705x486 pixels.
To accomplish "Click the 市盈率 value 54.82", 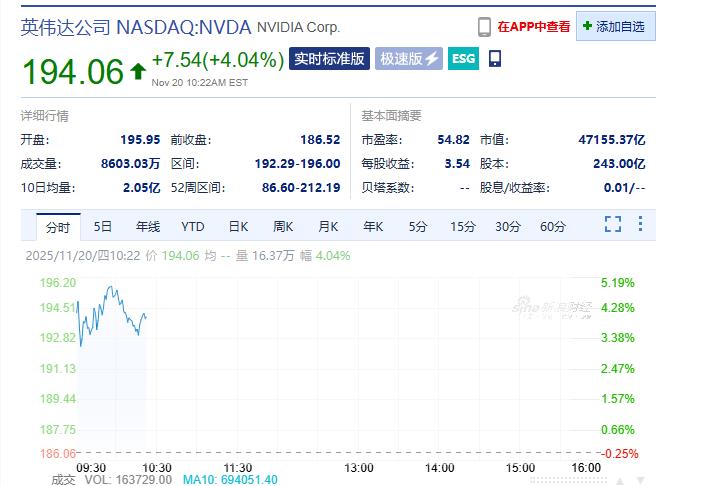I will [x=454, y=140].
